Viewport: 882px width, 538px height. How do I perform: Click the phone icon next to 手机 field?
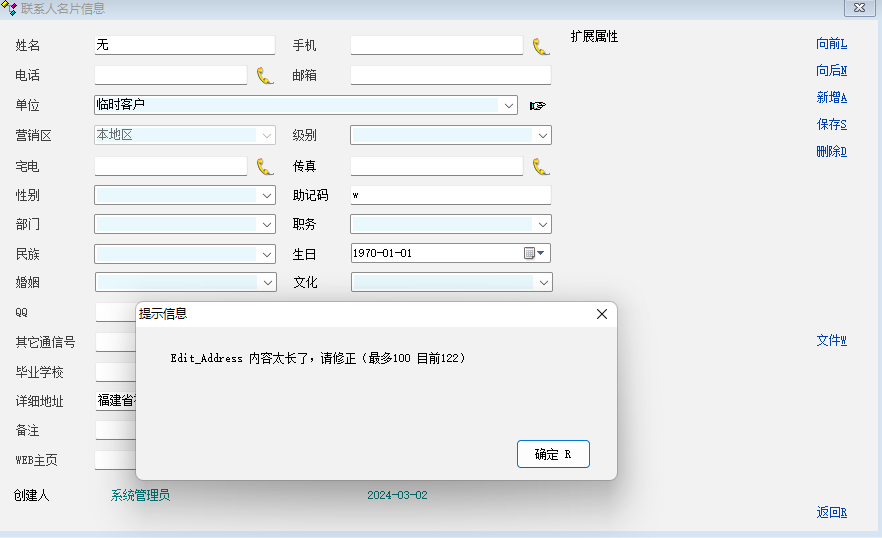540,46
